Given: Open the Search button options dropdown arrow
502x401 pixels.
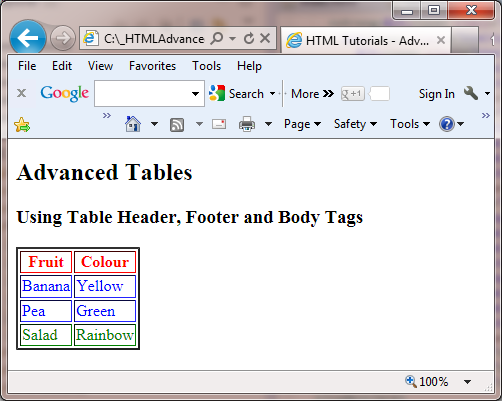Looking at the screenshot, I should (x=272, y=94).
